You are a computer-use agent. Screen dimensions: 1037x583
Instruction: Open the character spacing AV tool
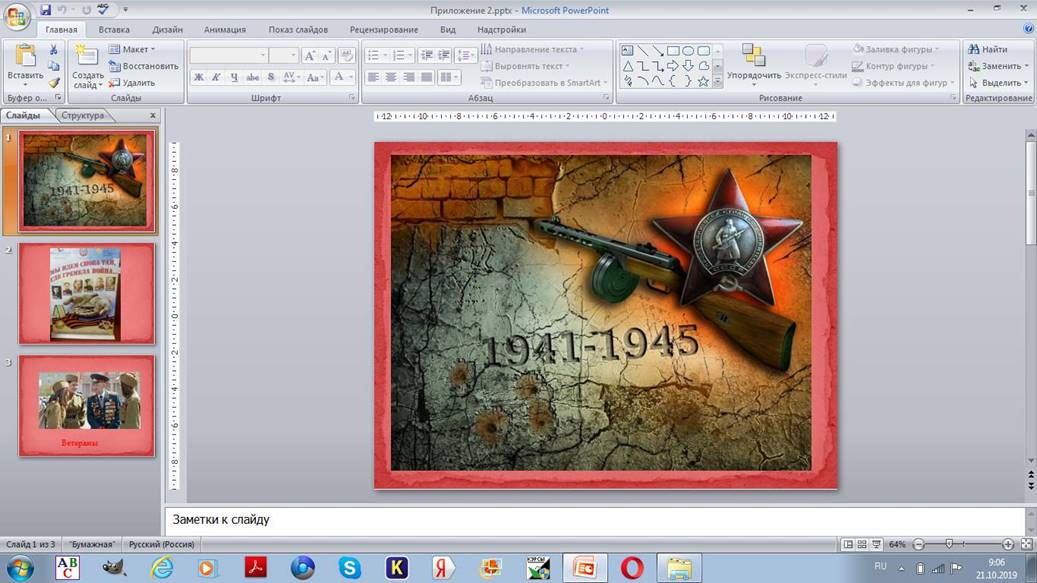tap(290, 77)
